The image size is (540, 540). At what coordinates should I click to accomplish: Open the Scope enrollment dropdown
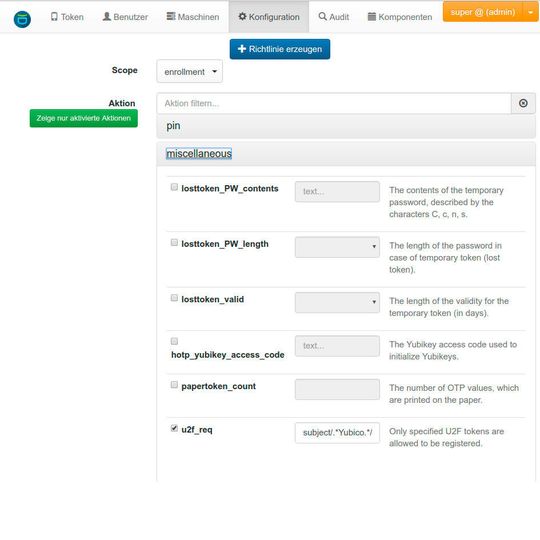pos(189,72)
